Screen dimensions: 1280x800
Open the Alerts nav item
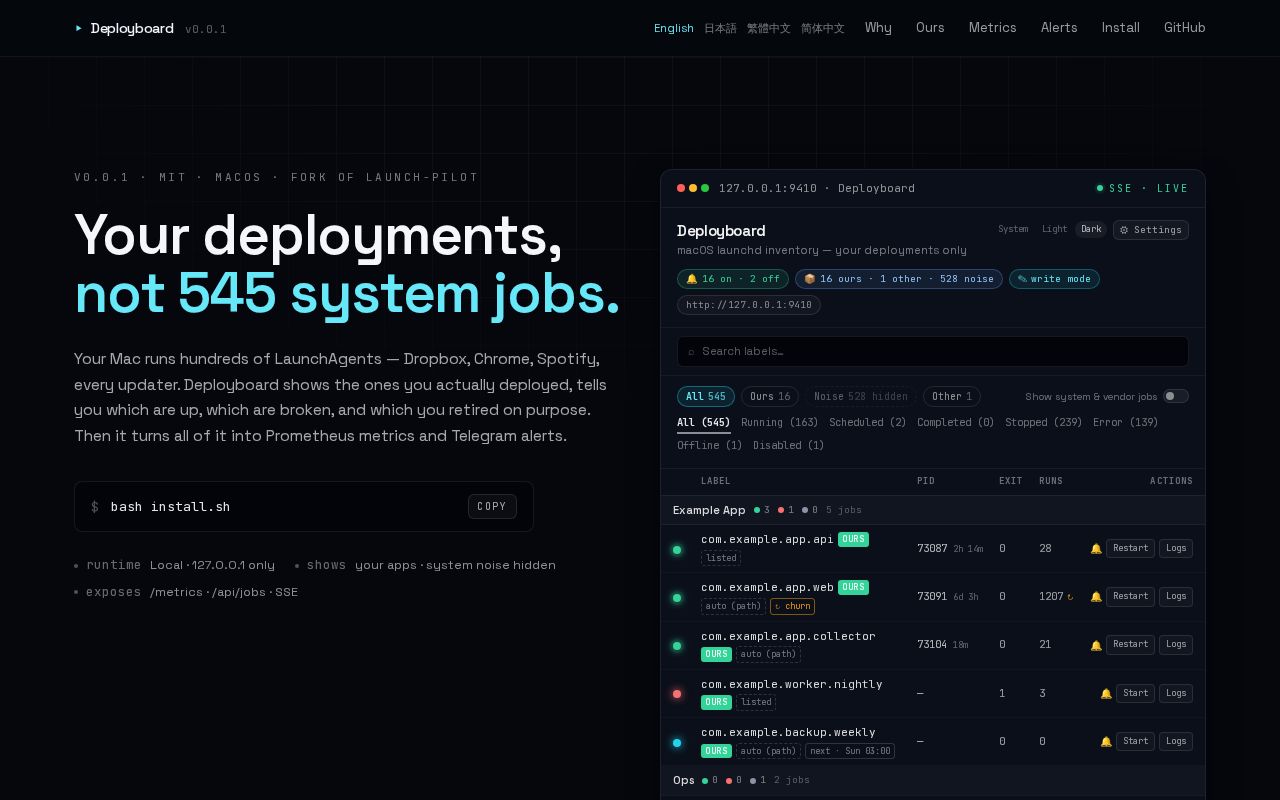point(1059,28)
